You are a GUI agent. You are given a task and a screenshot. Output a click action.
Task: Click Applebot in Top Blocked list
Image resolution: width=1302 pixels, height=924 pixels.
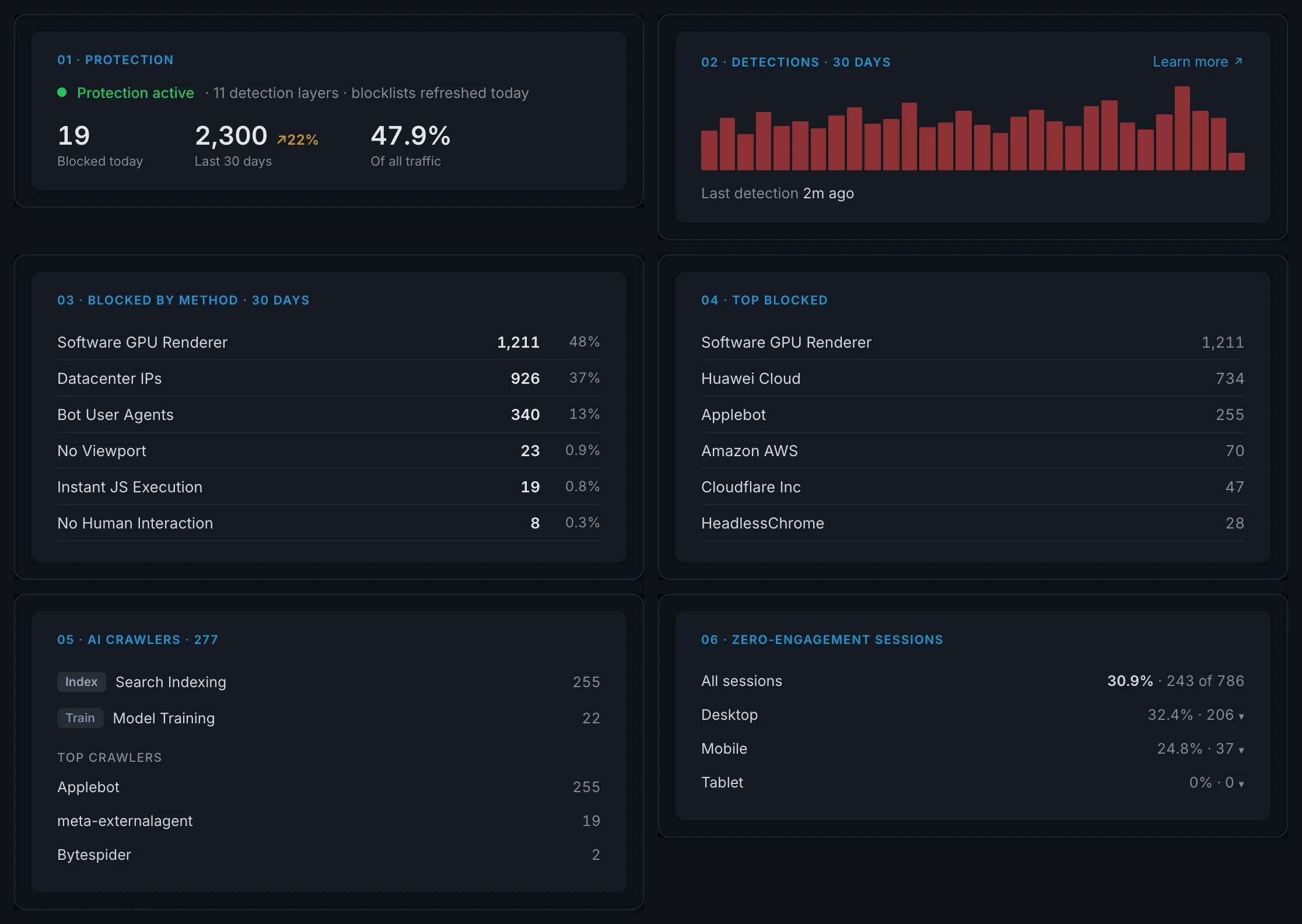973,414
